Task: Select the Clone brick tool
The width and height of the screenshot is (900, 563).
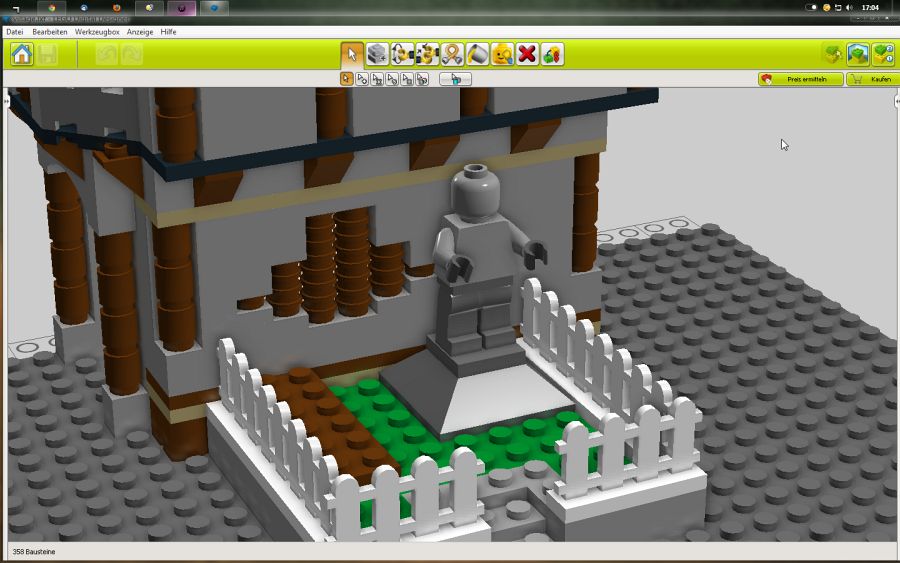Action: tap(377, 54)
